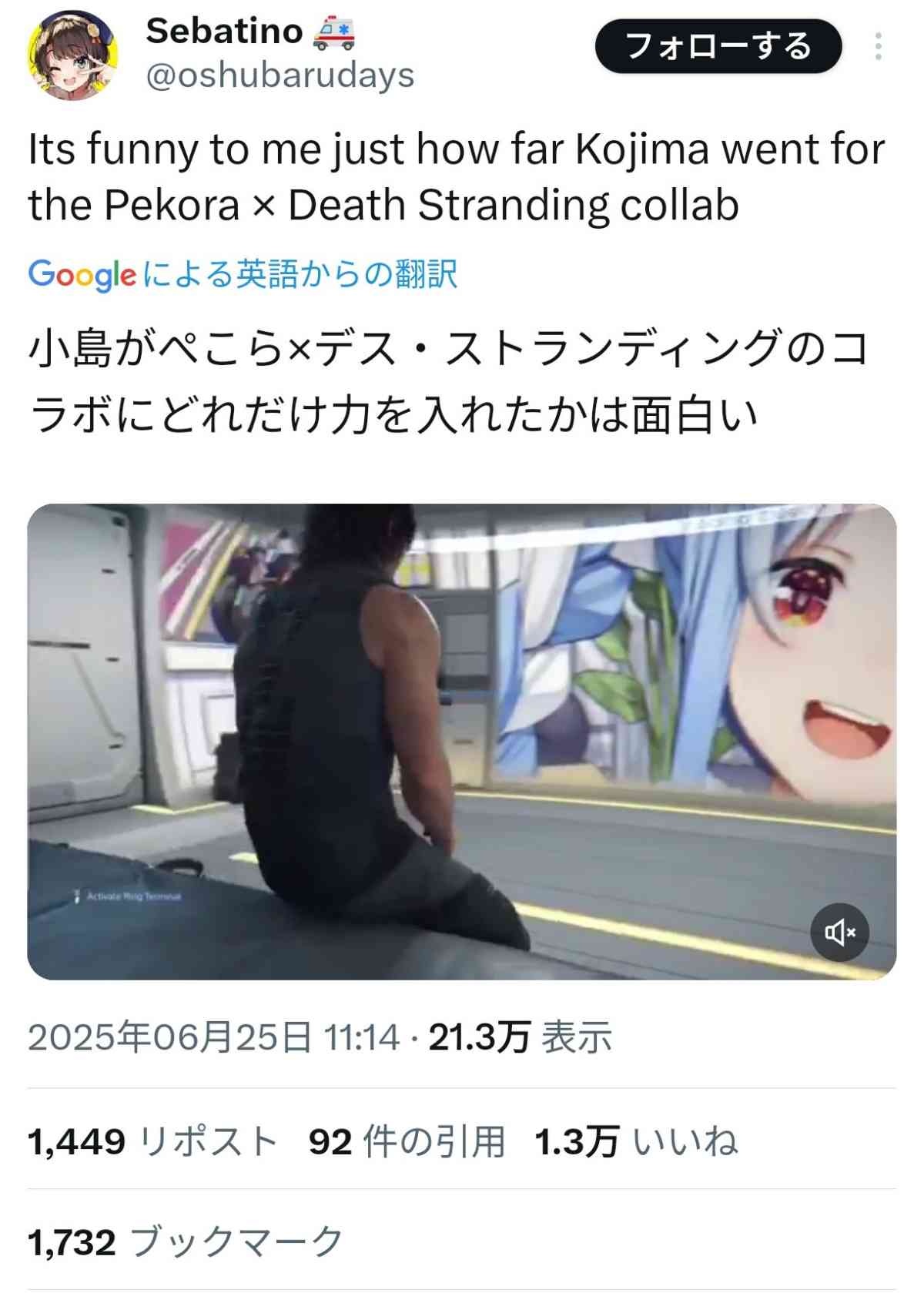Screen dimensions: 924x1293
Task: Click the translated Japanese tweet text
Action: click(449, 381)
